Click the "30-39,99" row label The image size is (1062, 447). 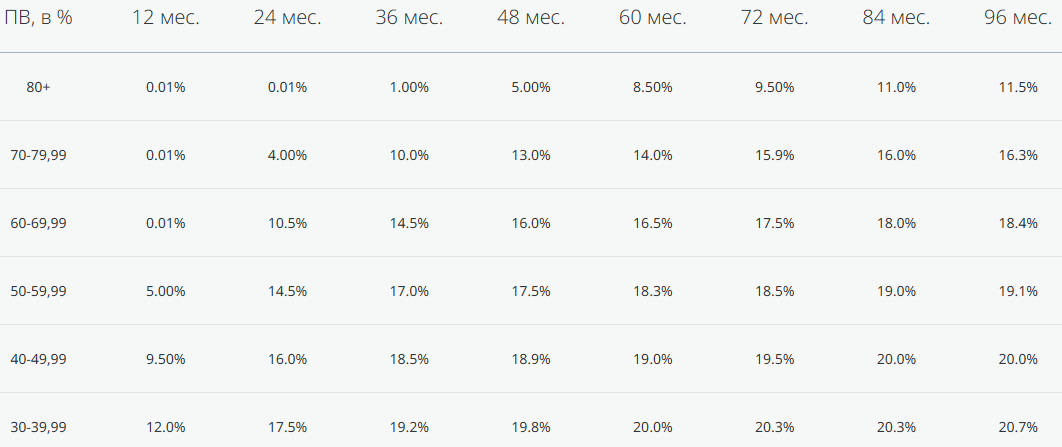click(38, 427)
